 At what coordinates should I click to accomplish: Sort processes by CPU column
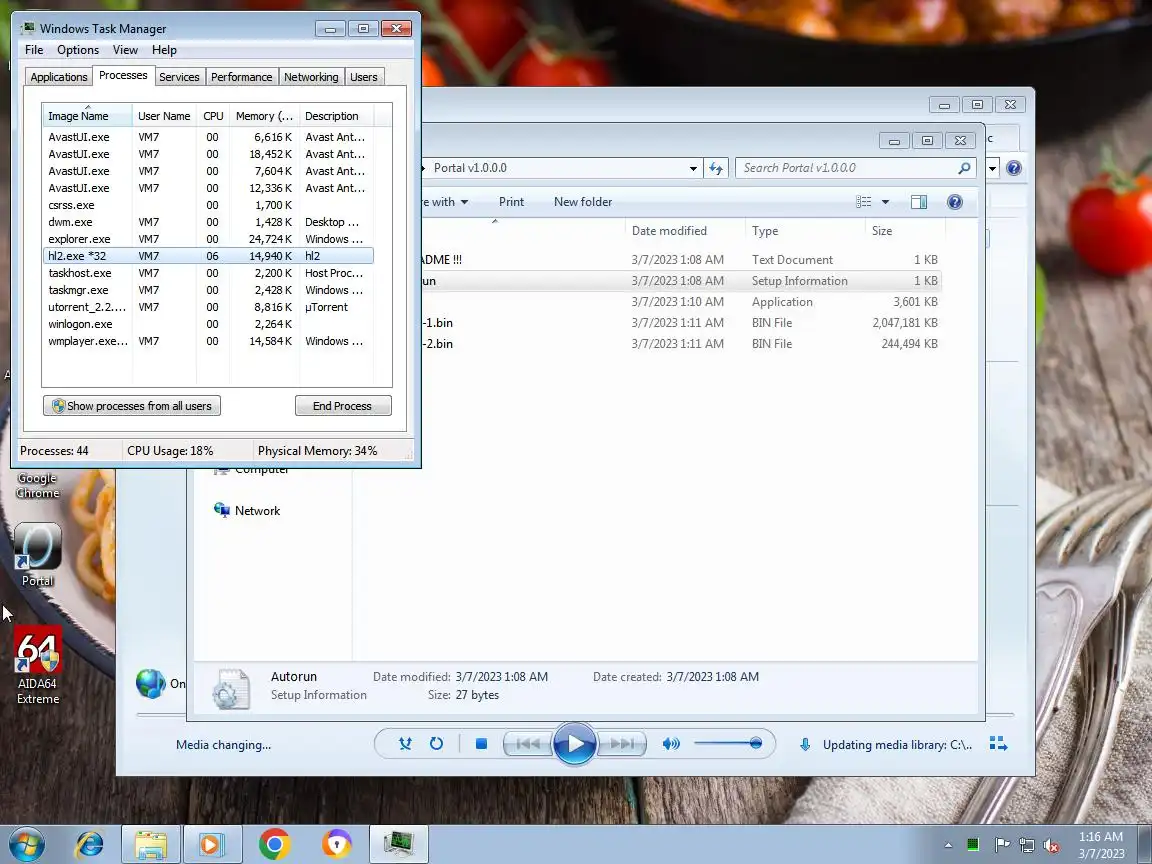coord(213,116)
